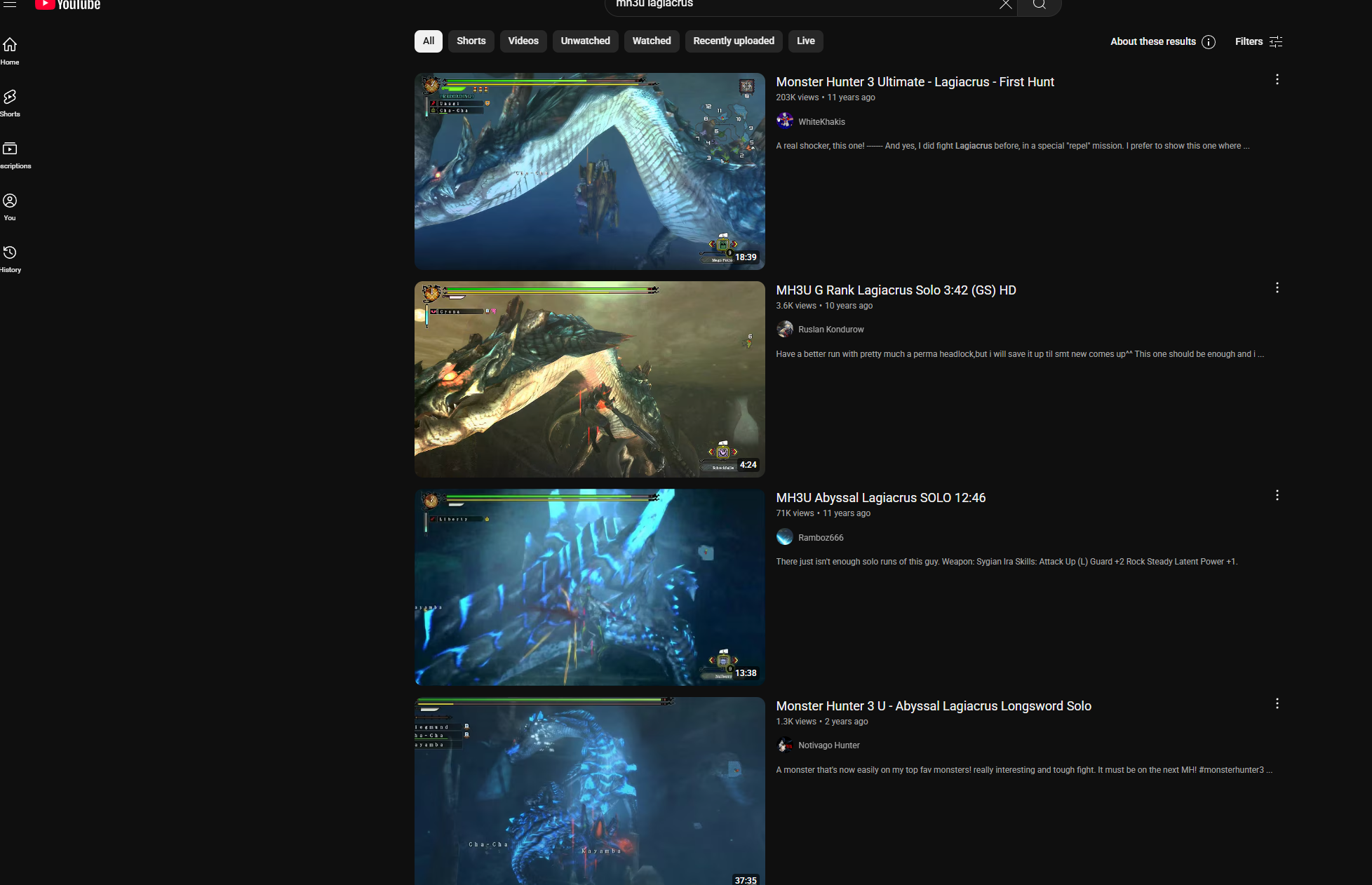Open Ramboz666 channel avatar
Image resolution: width=1372 pixels, height=885 pixels.
pos(785,537)
